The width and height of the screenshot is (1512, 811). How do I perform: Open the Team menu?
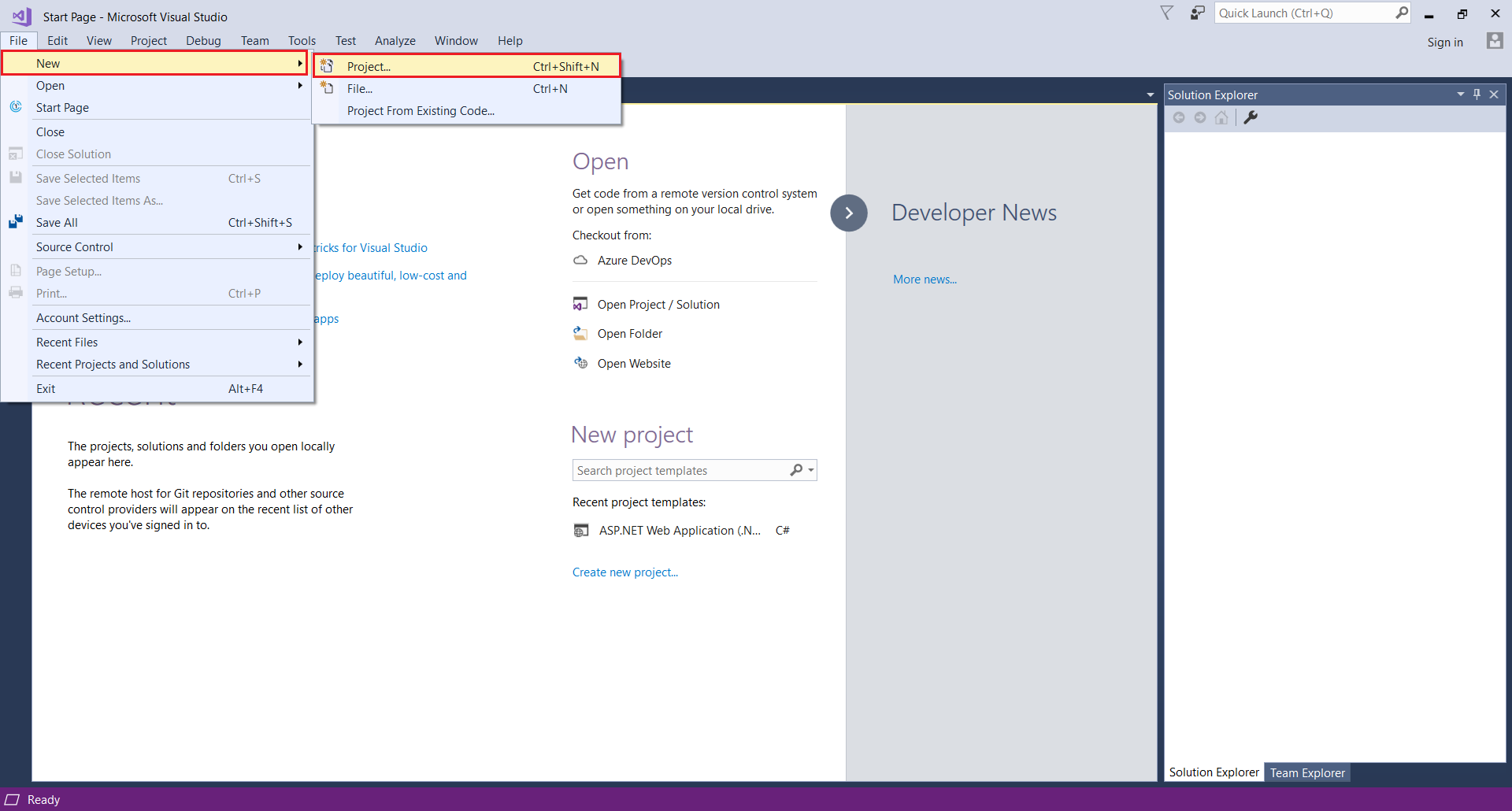(x=255, y=40)
